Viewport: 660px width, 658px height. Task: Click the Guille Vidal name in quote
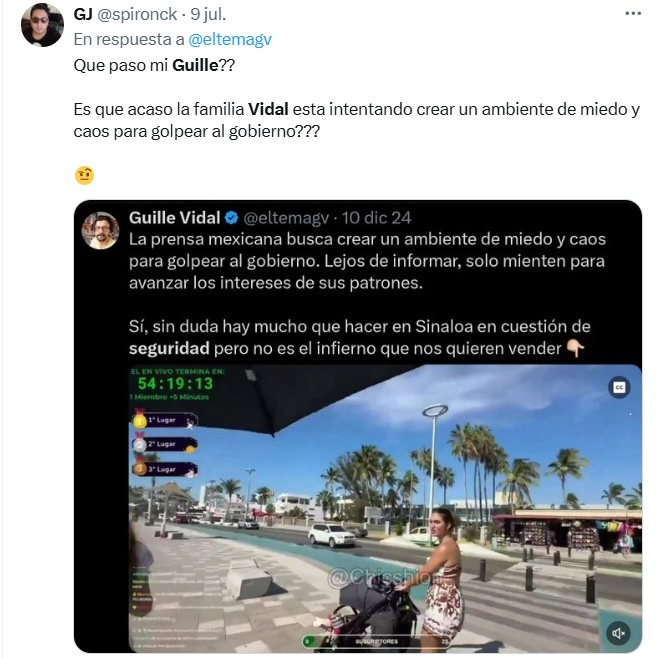[175, 218]
